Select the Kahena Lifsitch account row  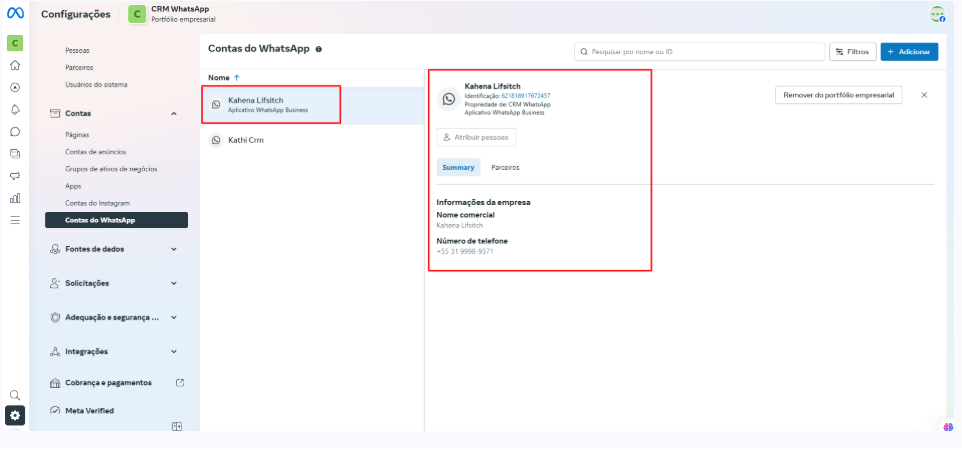coord(312,105)
